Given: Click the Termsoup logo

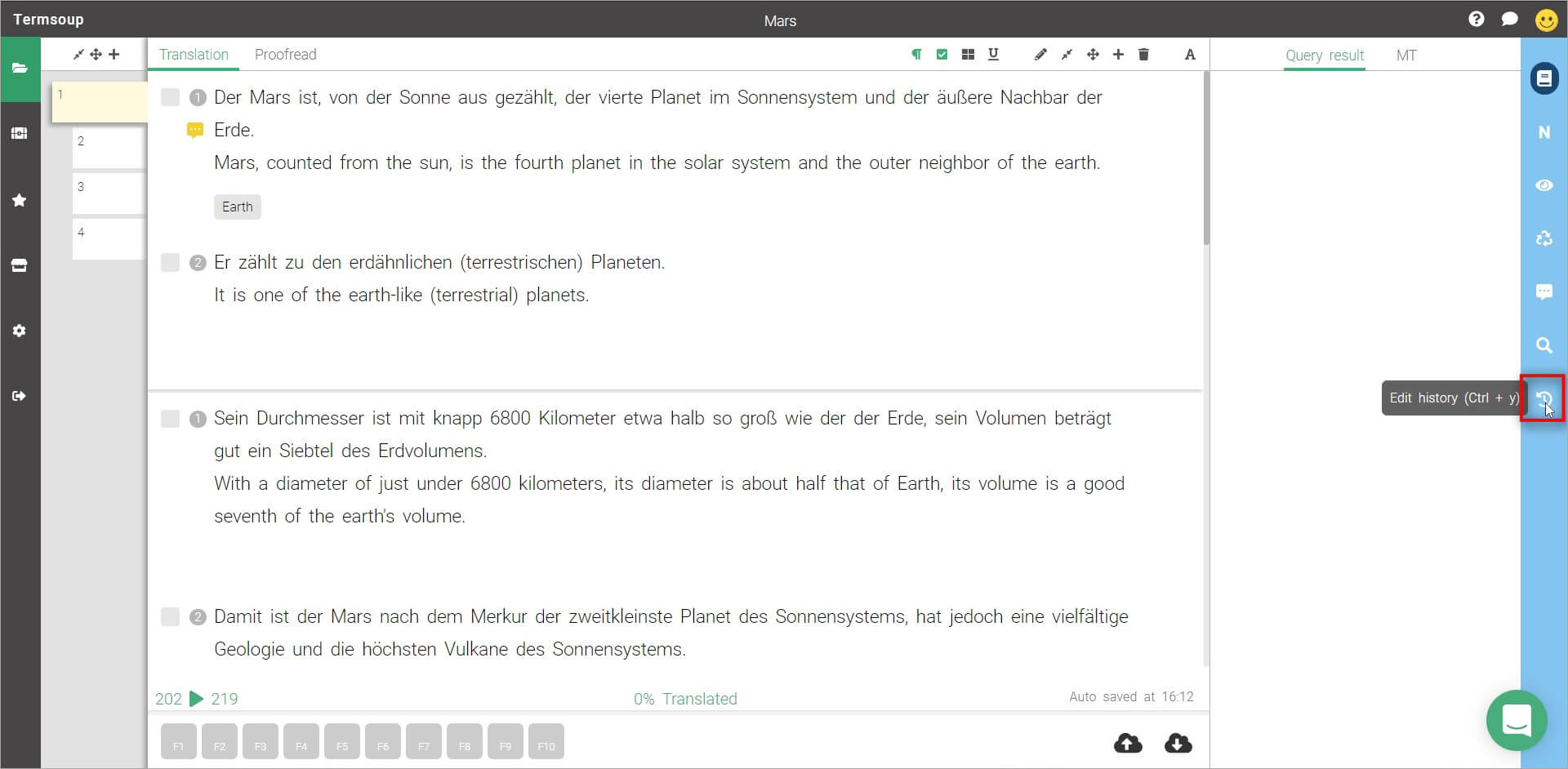Looking at the screenshot, I should [48, 20].
